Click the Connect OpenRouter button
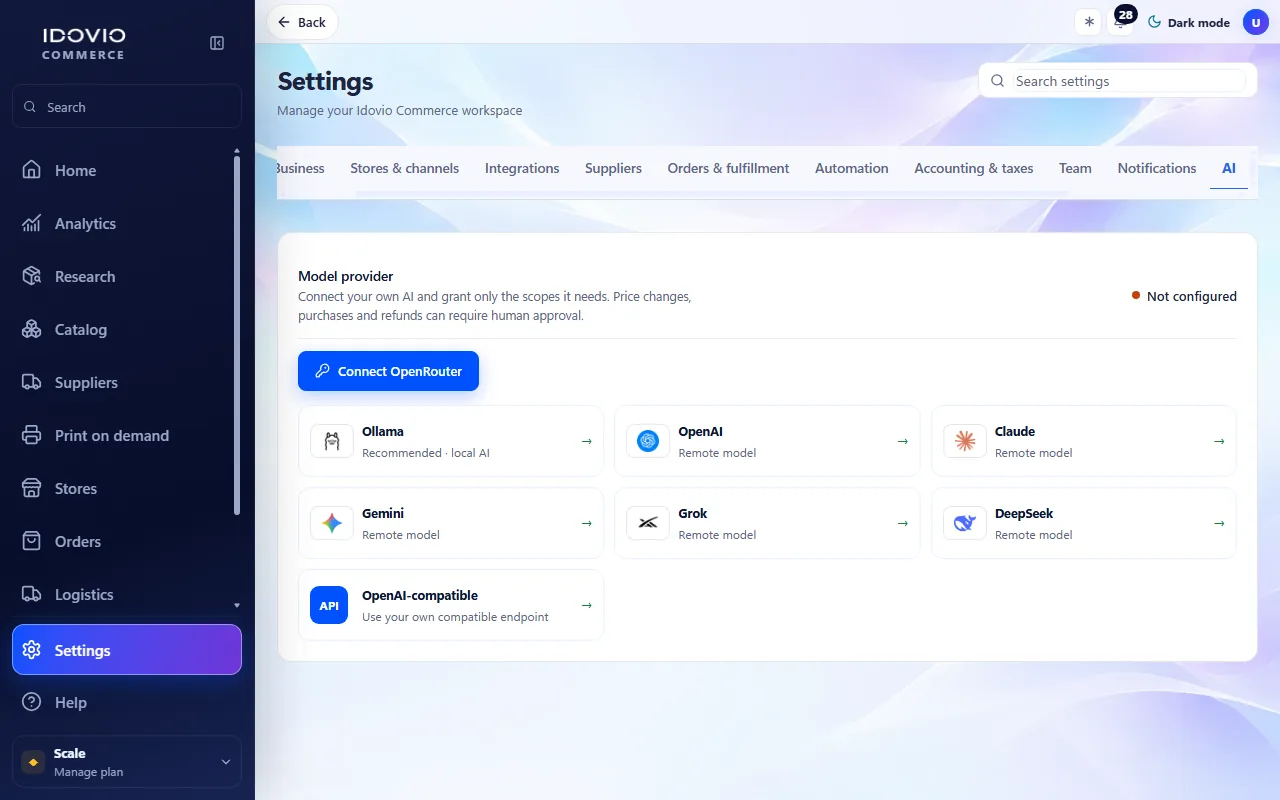The height and width of the screenshot is (800, 1280). pyautogui.click(x=388, y=371)
